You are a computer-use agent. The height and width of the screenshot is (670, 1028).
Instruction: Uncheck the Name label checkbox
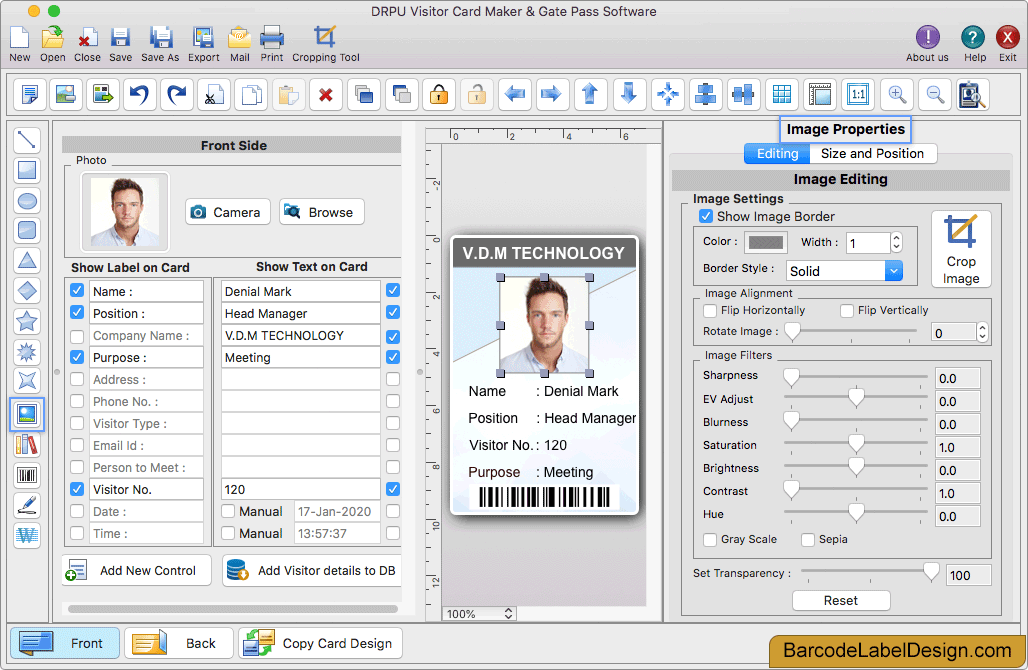coord(77,290)
